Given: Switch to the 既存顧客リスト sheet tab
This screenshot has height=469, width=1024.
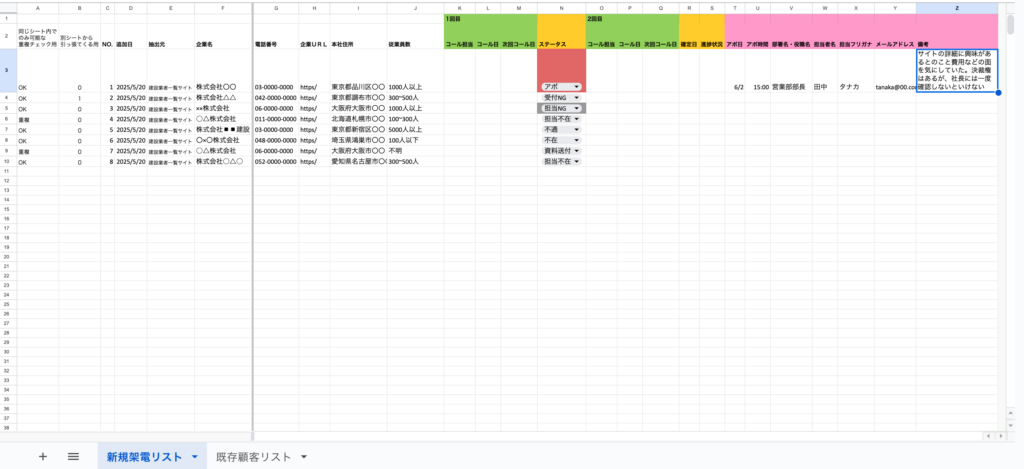Looking at the screenshot, I should click(254, 457).
